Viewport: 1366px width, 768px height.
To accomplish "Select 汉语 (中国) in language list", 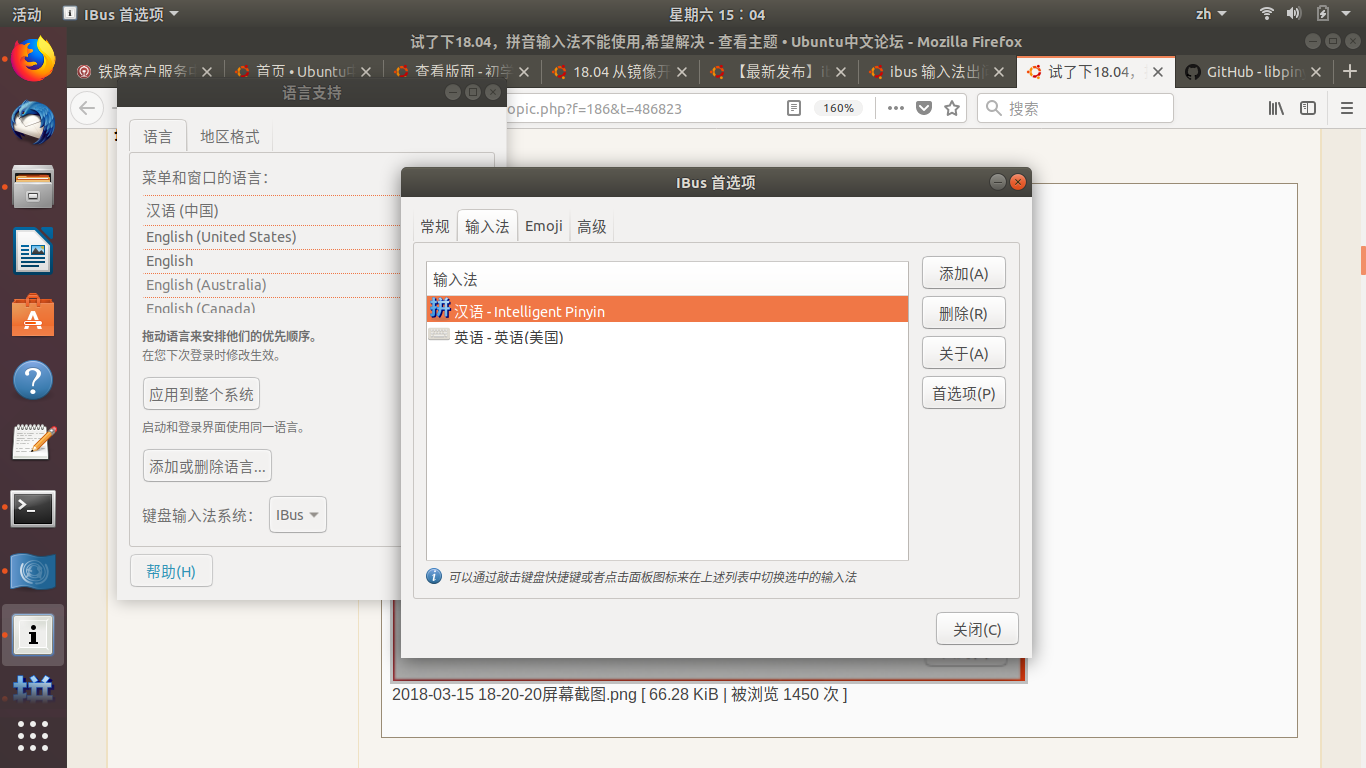I will coord(272,210).
